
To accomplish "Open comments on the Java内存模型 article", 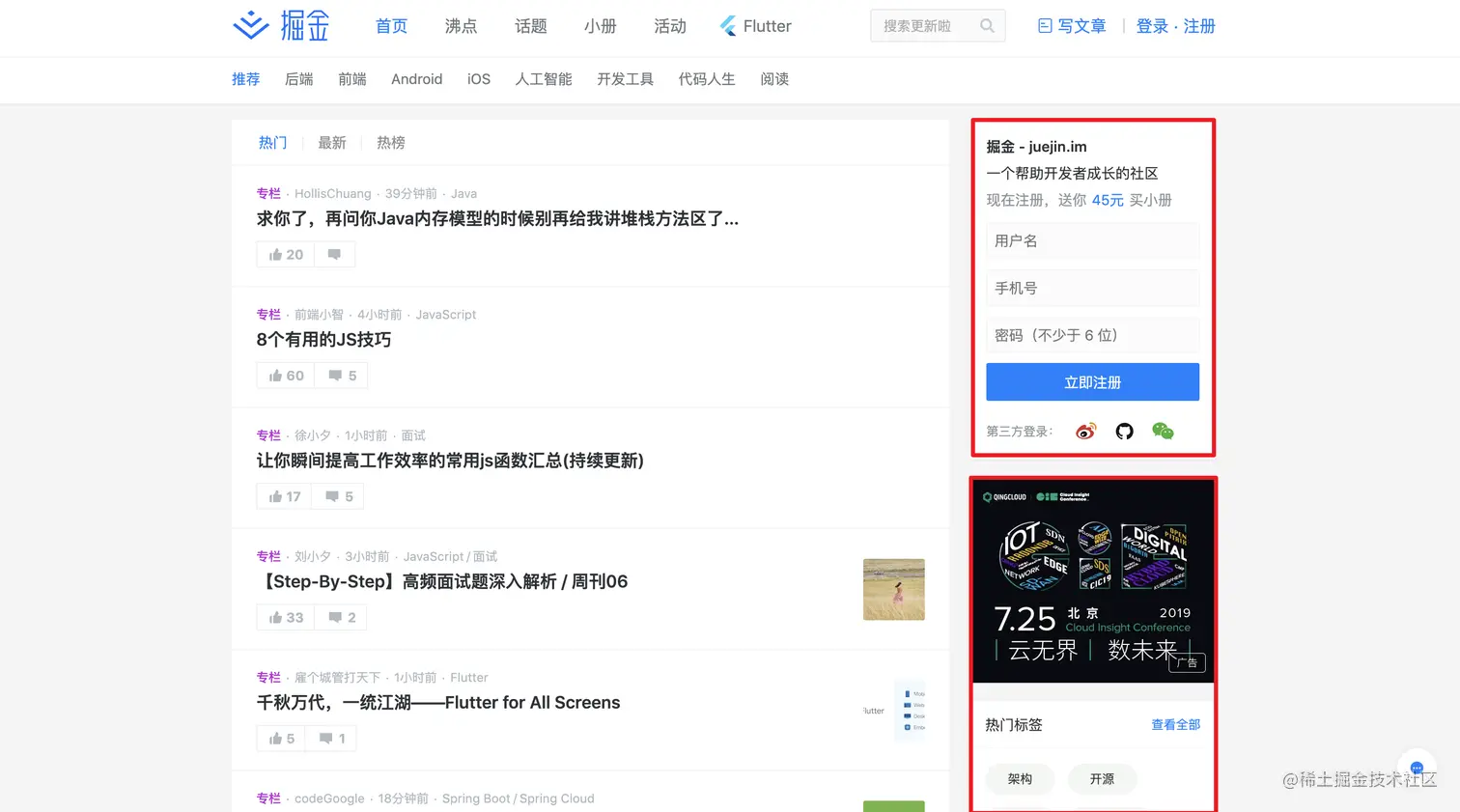I will tap(334, 255).
